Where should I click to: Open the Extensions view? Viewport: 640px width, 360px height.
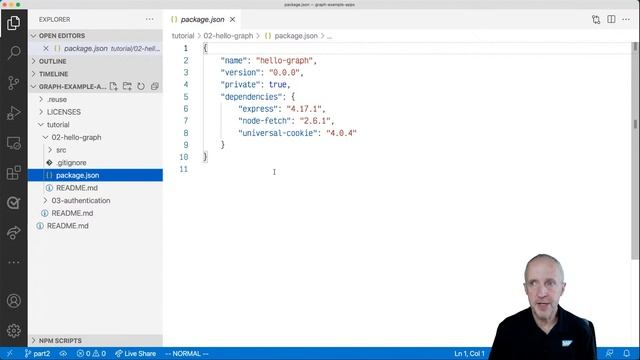(x=13, y=173)
